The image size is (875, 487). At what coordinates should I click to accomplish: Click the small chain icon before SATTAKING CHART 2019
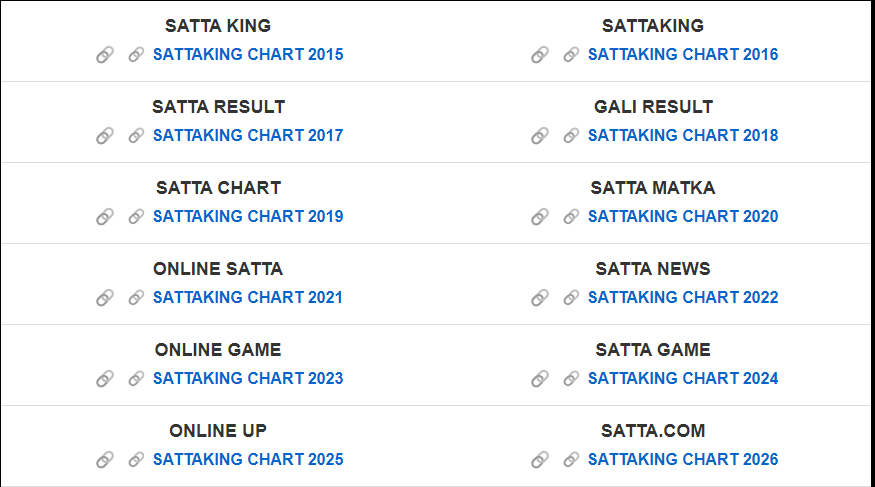136,216
